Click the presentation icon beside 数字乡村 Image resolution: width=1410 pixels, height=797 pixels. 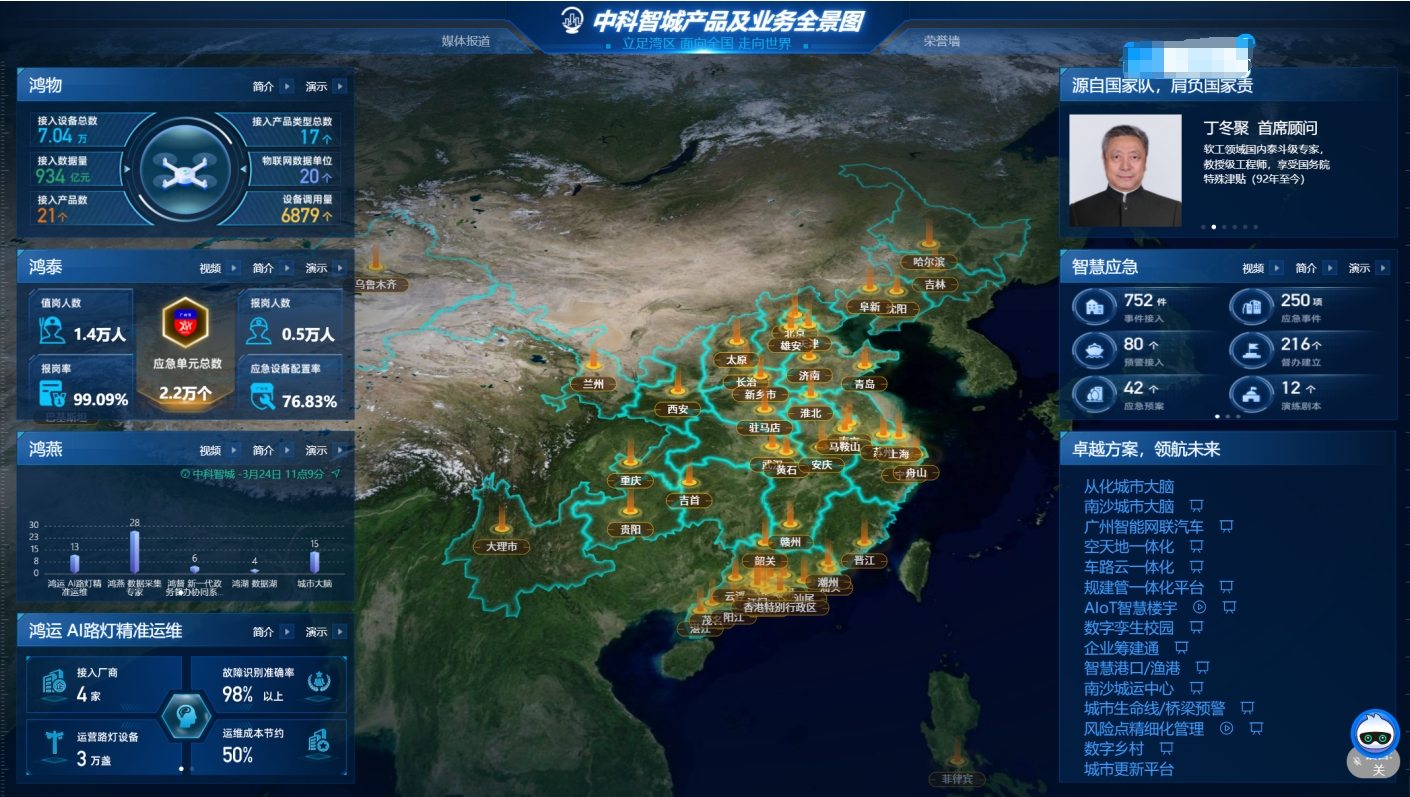tap(1166, 748)
